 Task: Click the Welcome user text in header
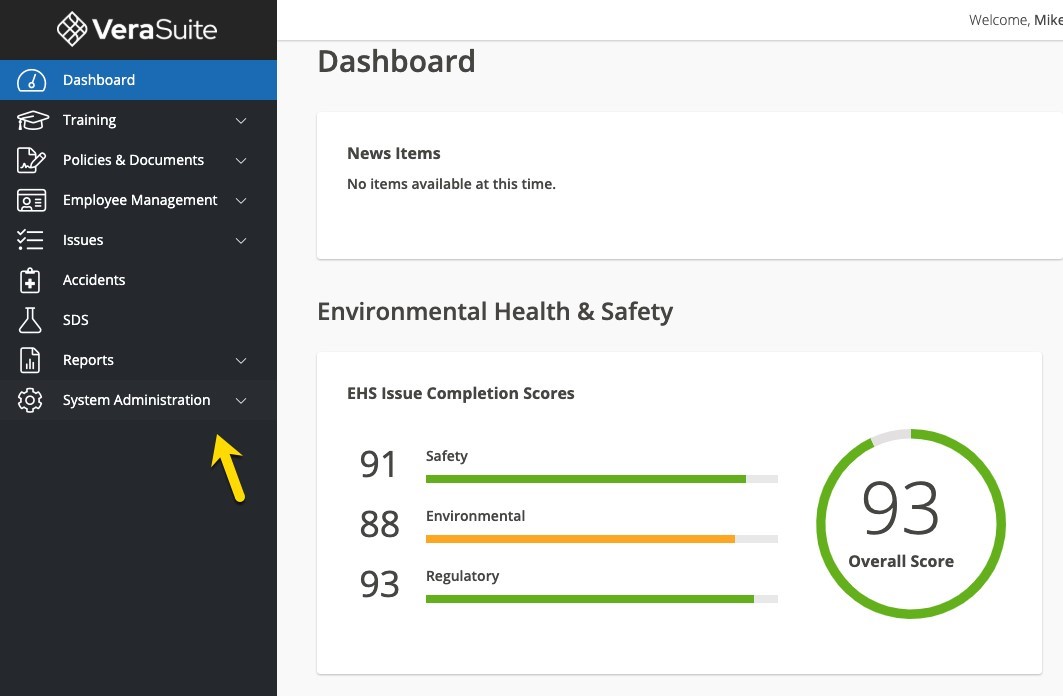[1016, 20]
